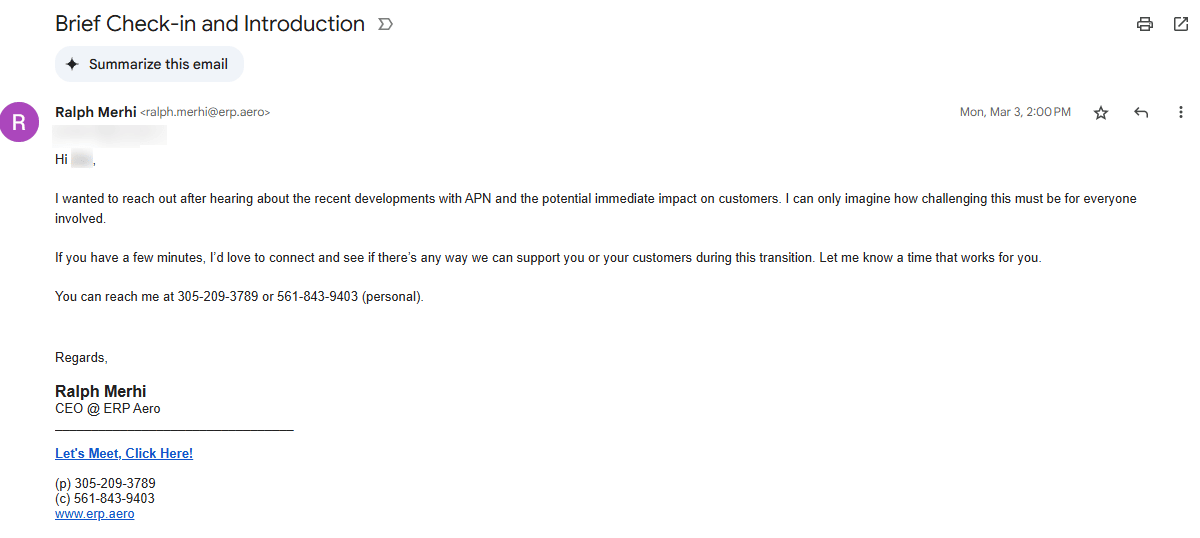Open the three-dot More options menu
The image size is (1200, 538).
pyautogui.click(x=1181, y=113)
